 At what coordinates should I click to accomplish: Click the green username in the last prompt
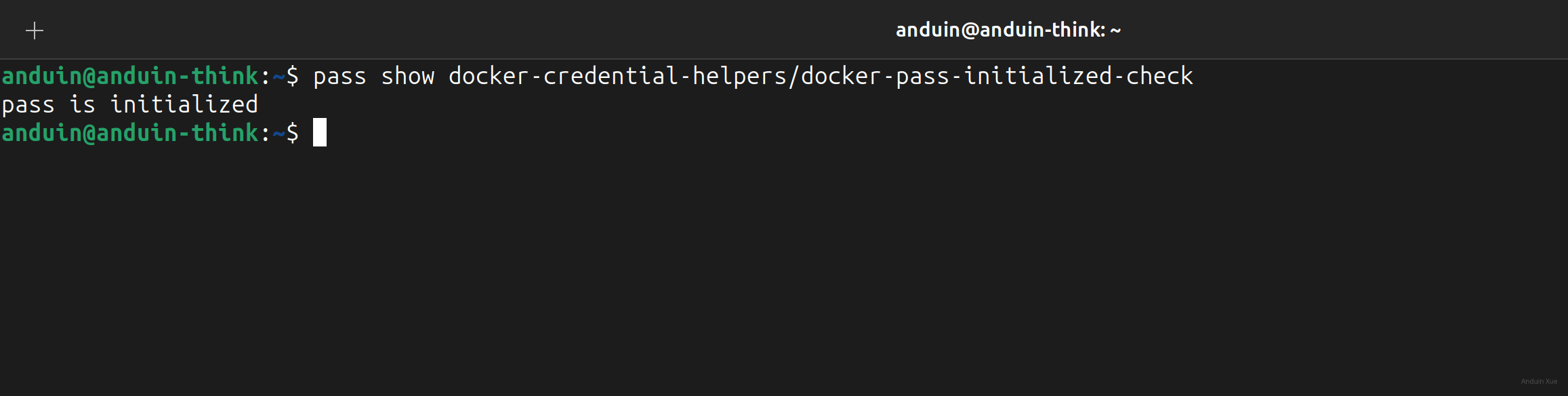[x=129, y=133]
